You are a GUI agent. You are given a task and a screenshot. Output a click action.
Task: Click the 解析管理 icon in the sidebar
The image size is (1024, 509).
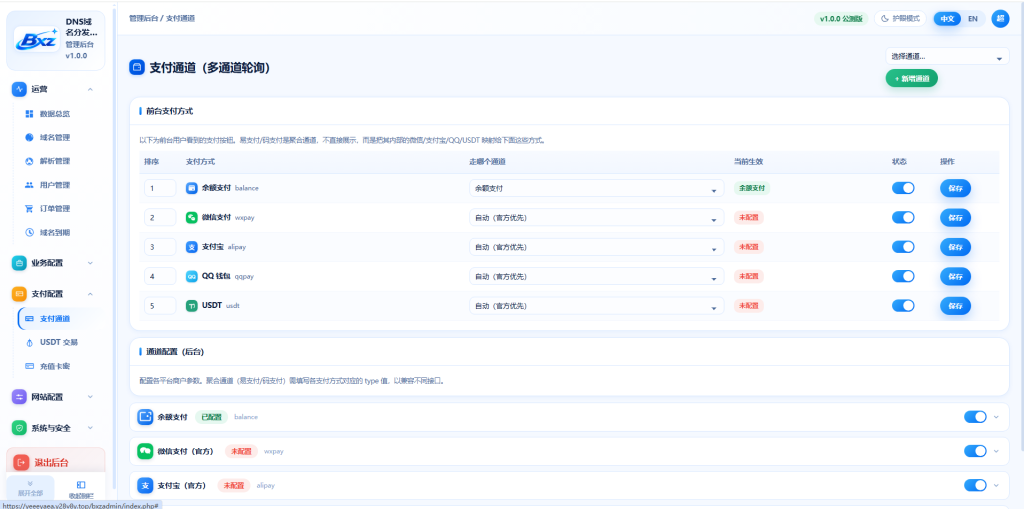(29, 161)
